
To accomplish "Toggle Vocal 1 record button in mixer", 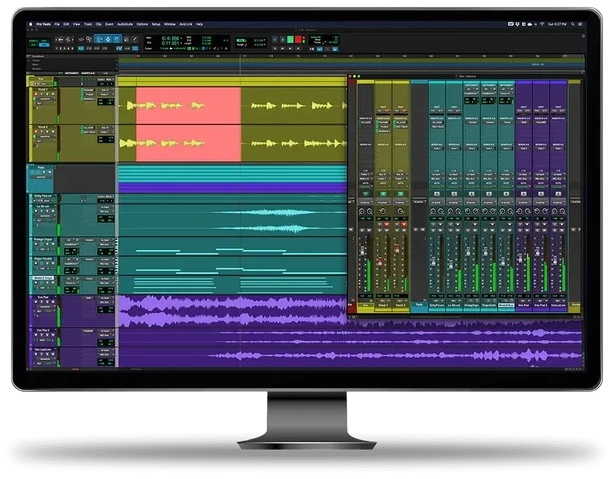I will (387, 225).
